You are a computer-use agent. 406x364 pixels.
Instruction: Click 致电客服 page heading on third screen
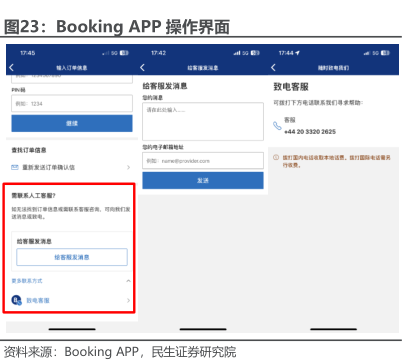[291, 87]
